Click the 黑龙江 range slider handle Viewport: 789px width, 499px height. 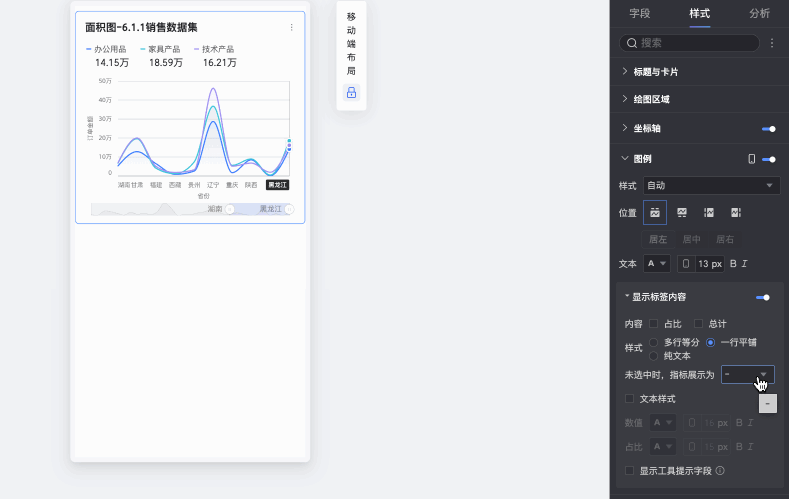click(x=289, y=209)
